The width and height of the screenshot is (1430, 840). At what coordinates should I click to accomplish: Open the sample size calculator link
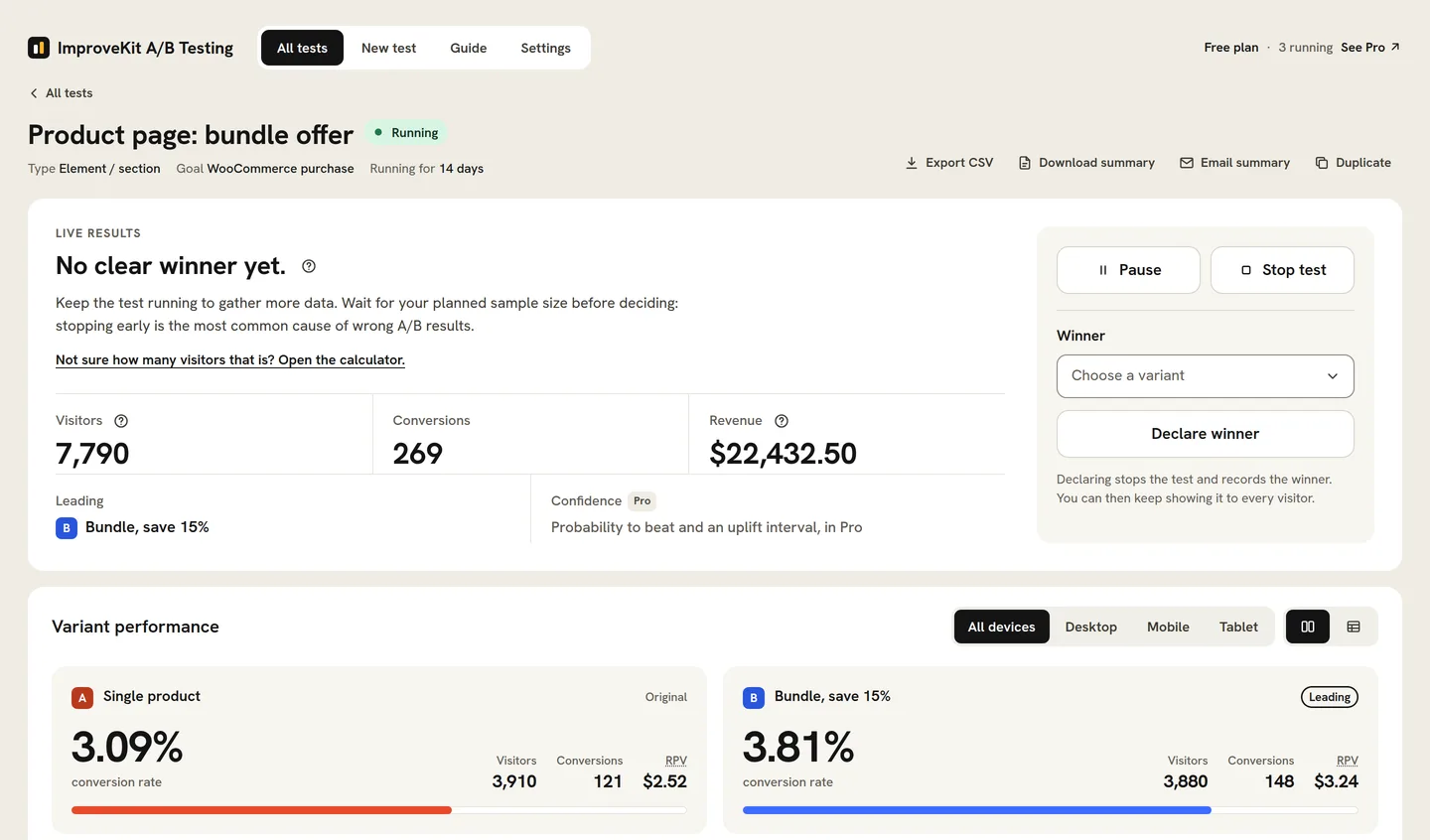click(230, 360)
